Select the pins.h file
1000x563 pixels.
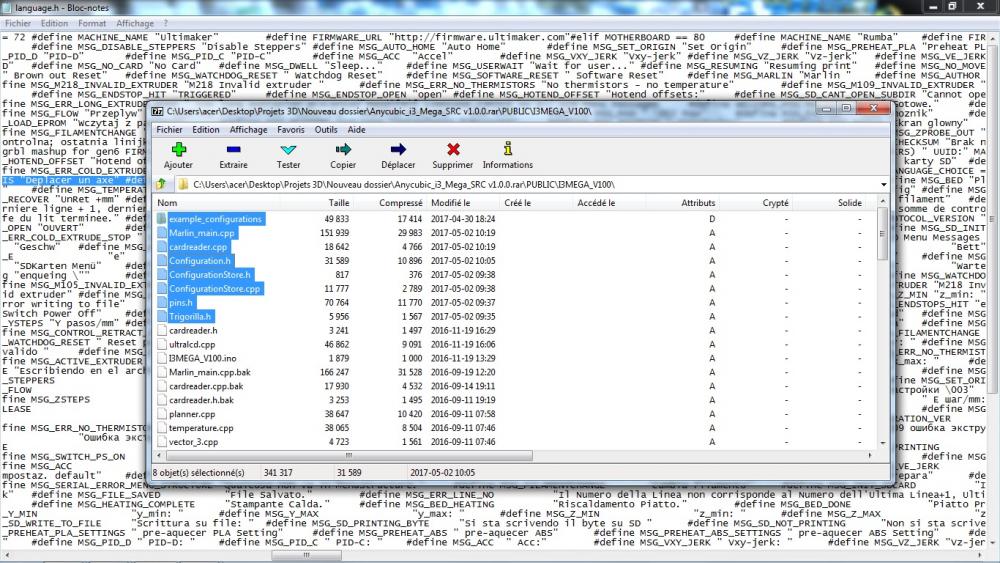[x=180, y=302]
